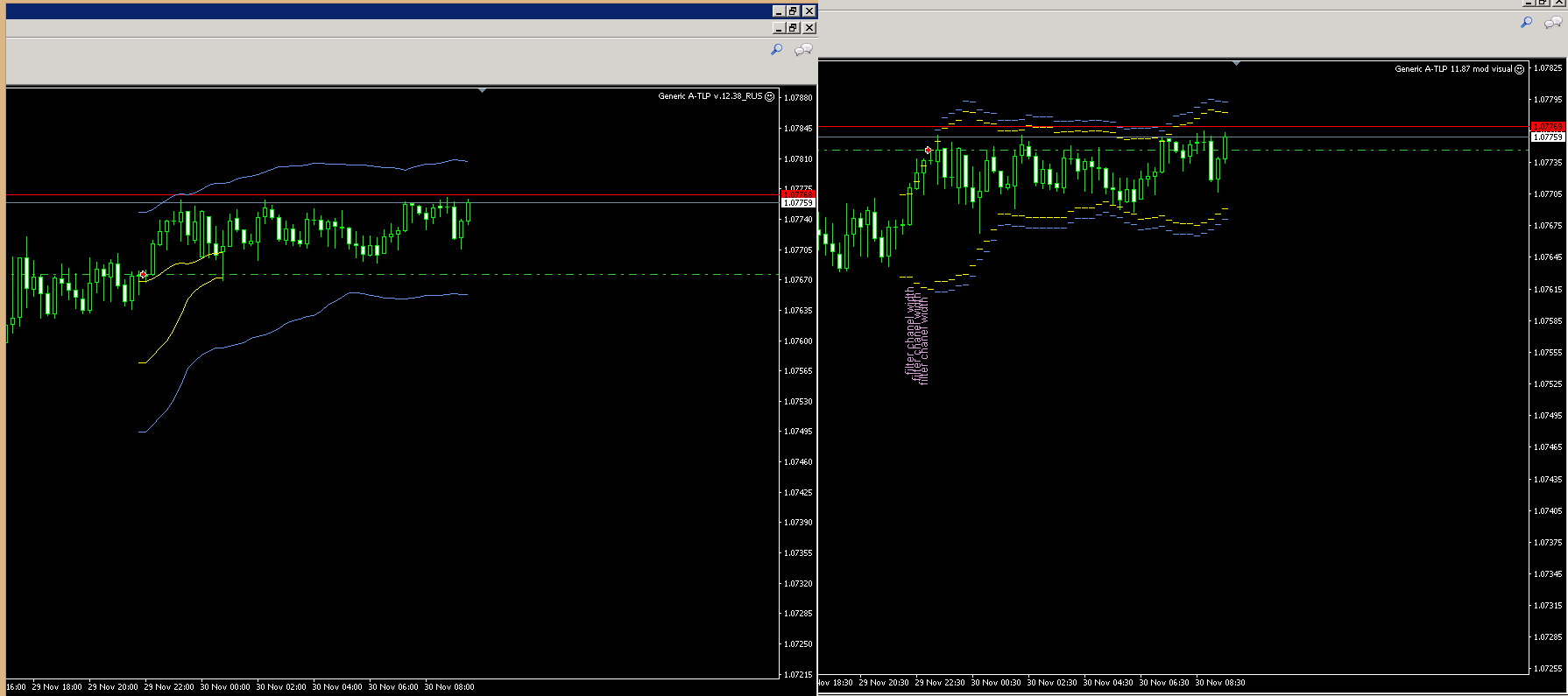Viewport: 1568px width, 696px height.
Task: Click the '30 Nov 08:30' time label
Action: coord(1220,683)
